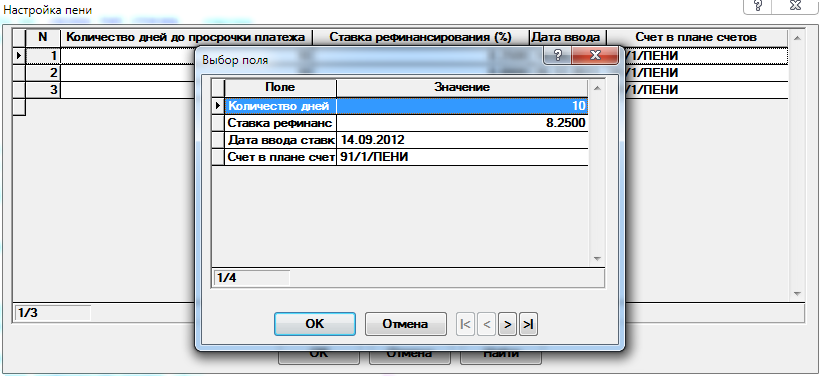Click Счет в плане счетов column header
Image resolution: width=821 pixels, height=376 pixels.
[x=696, y=38]
